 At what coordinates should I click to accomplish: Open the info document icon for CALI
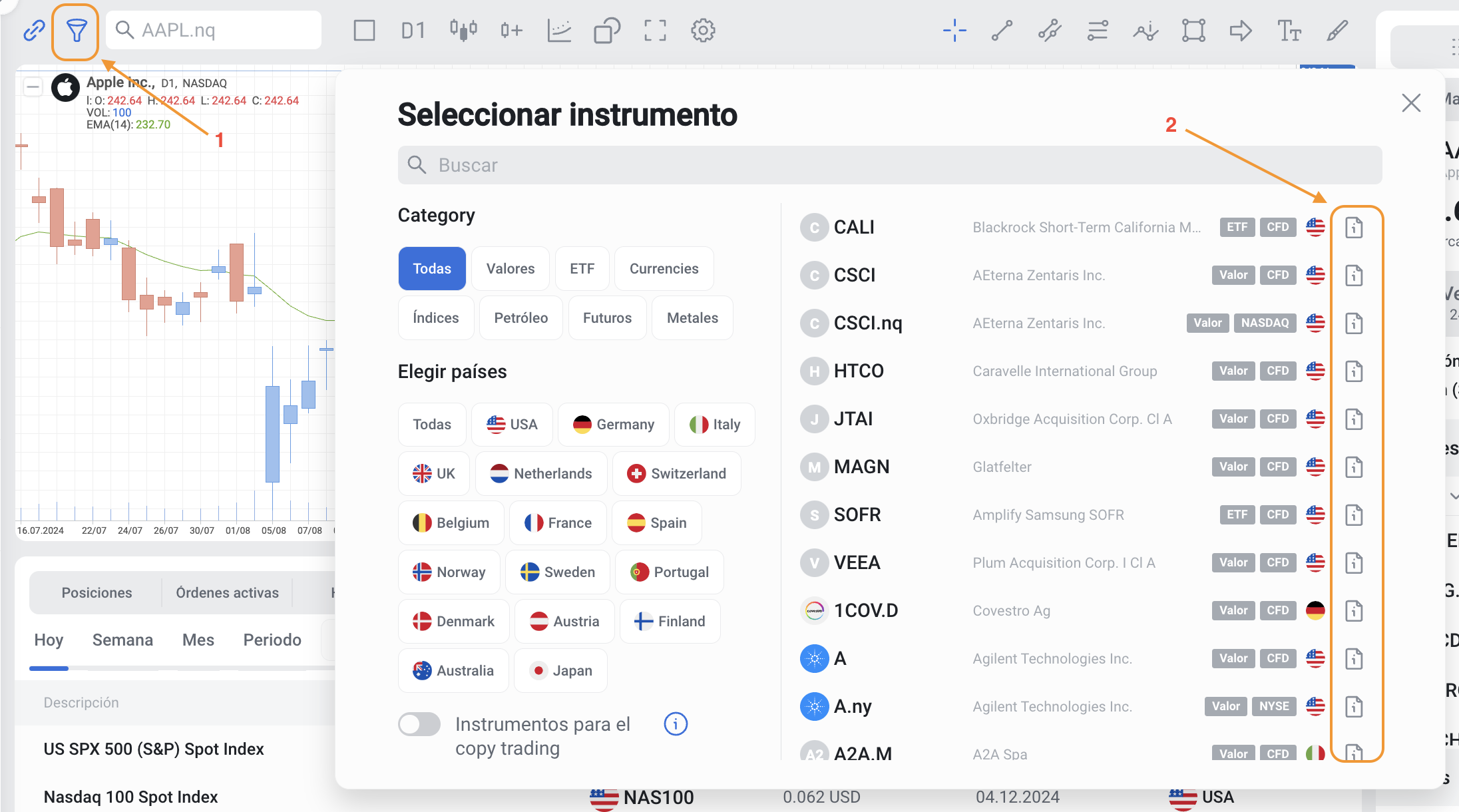(1354, 228)
